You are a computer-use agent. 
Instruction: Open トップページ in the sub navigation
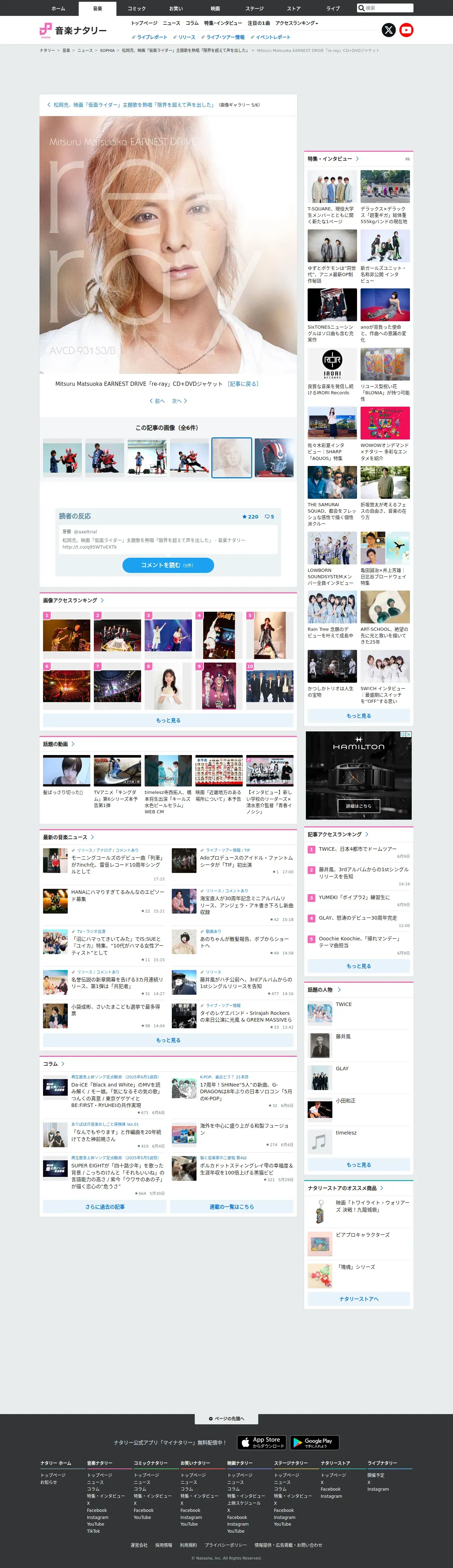tap(144, 23)
